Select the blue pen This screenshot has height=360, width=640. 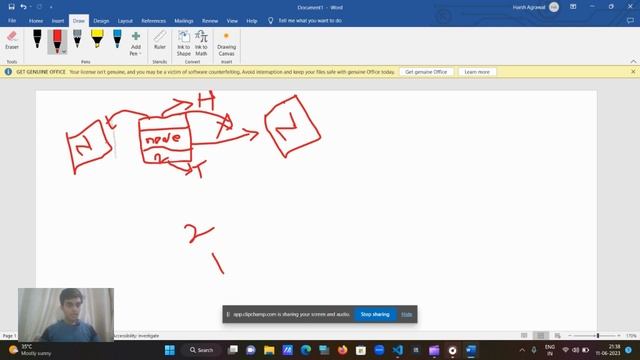(117, 40)
